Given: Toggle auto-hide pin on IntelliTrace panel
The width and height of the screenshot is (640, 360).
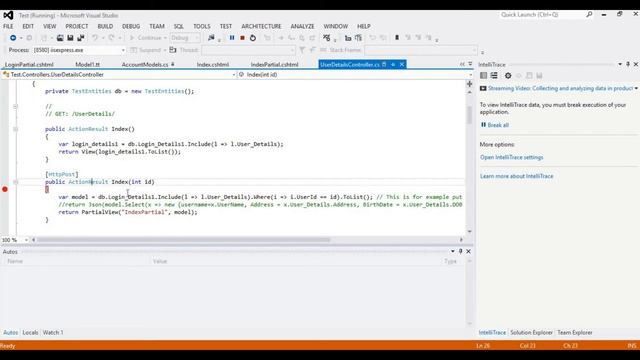Looking at the screenshot, I should (628, 64).
